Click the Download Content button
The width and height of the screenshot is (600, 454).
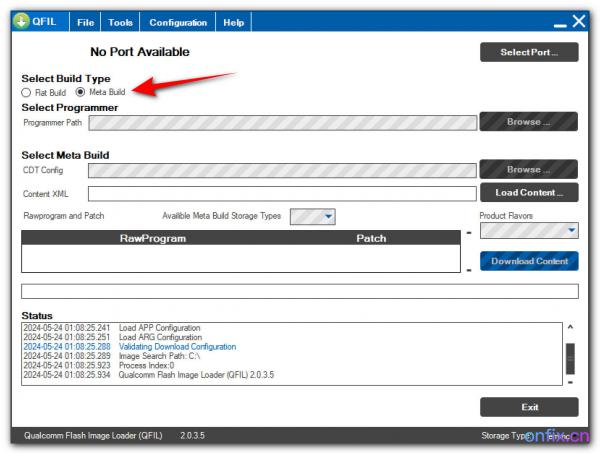(x=529, y=261)
